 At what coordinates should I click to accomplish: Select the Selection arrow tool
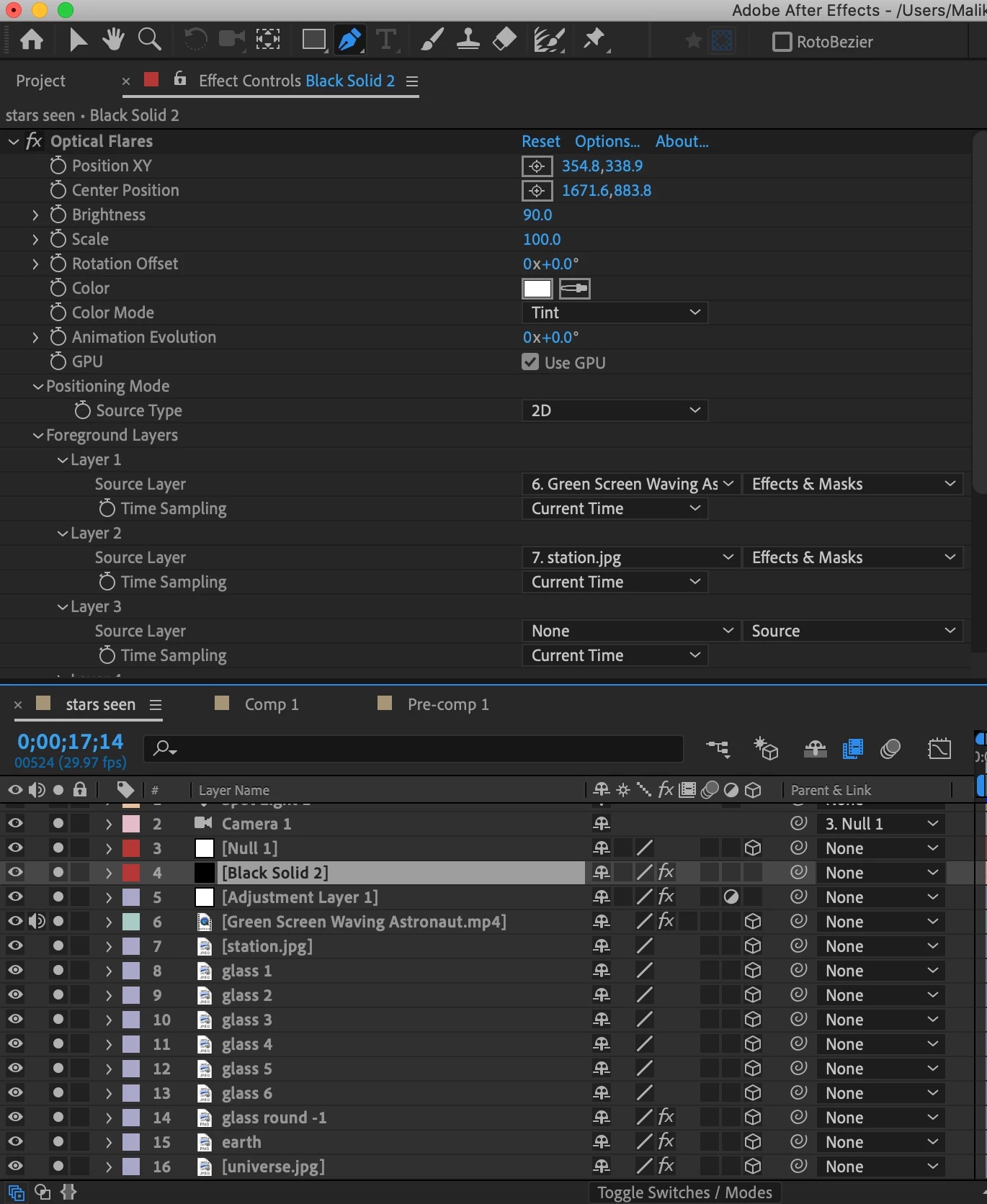point(78,40)
